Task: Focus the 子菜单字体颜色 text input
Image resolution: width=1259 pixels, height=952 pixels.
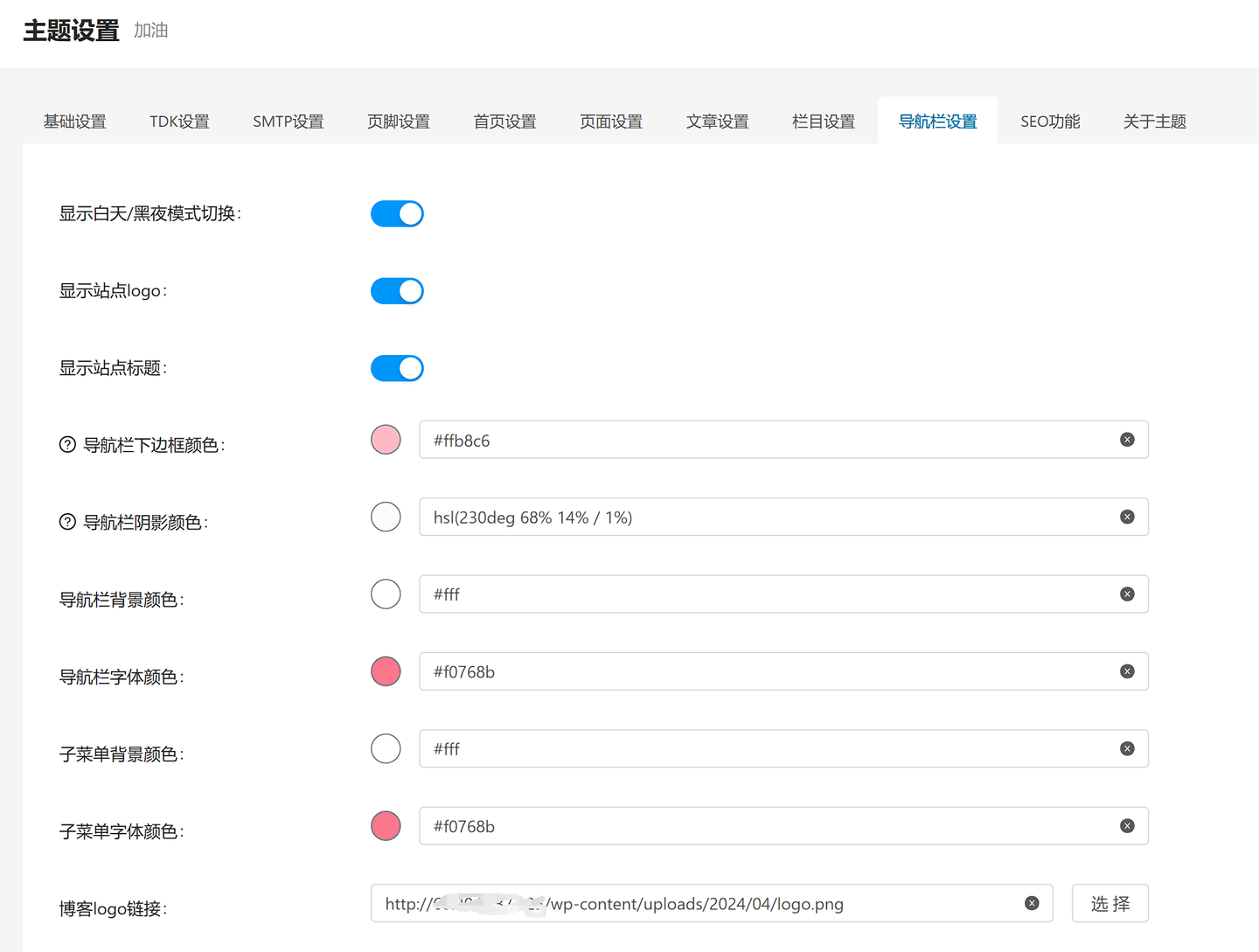Action: coord(783,826)
